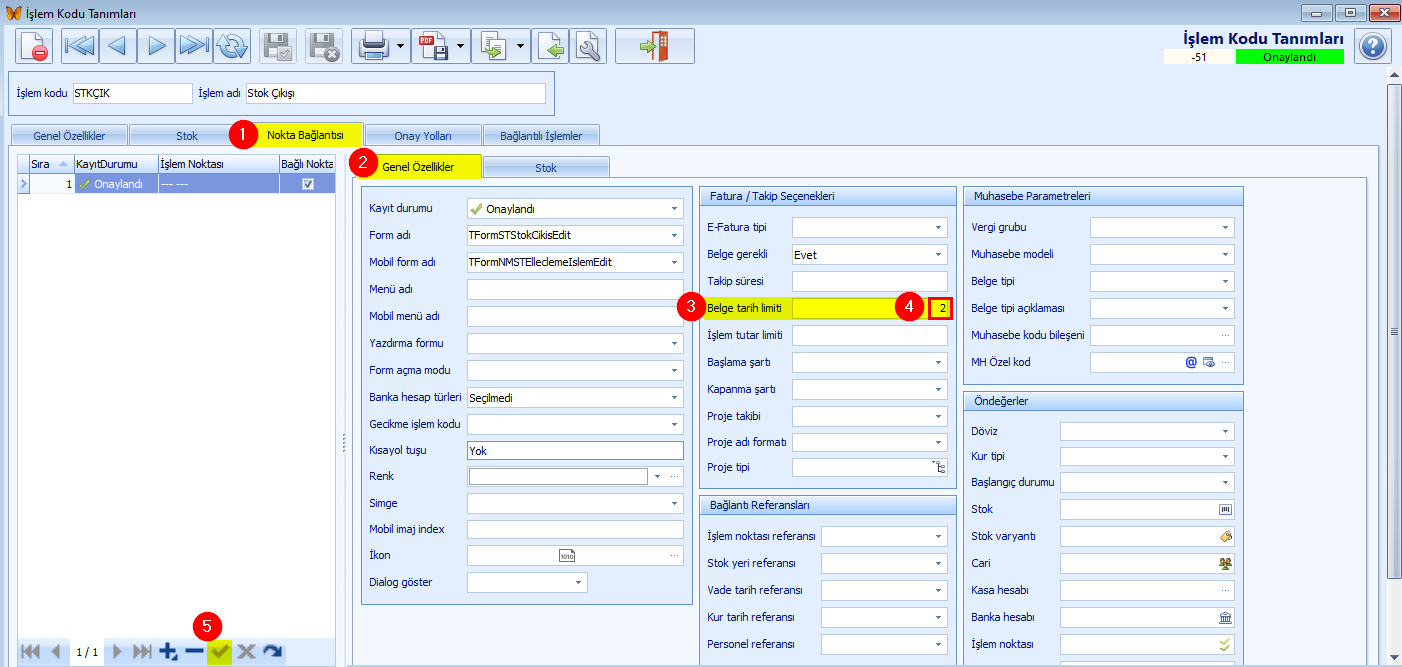Open the copy document dropdown arrow
This screenshot has width=1402, height=667.
(521, 47)
